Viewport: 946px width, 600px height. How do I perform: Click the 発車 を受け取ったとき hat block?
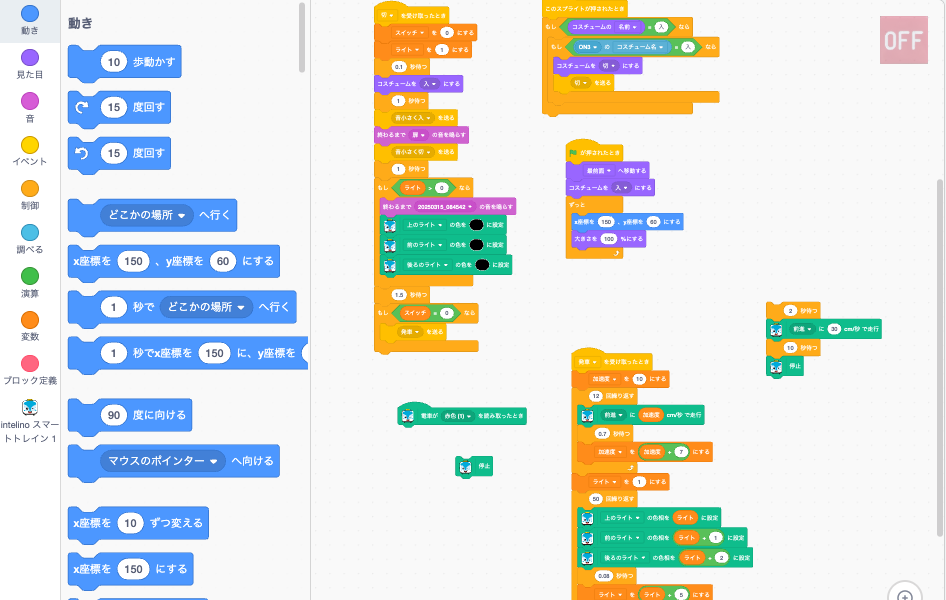click(611, 360)
